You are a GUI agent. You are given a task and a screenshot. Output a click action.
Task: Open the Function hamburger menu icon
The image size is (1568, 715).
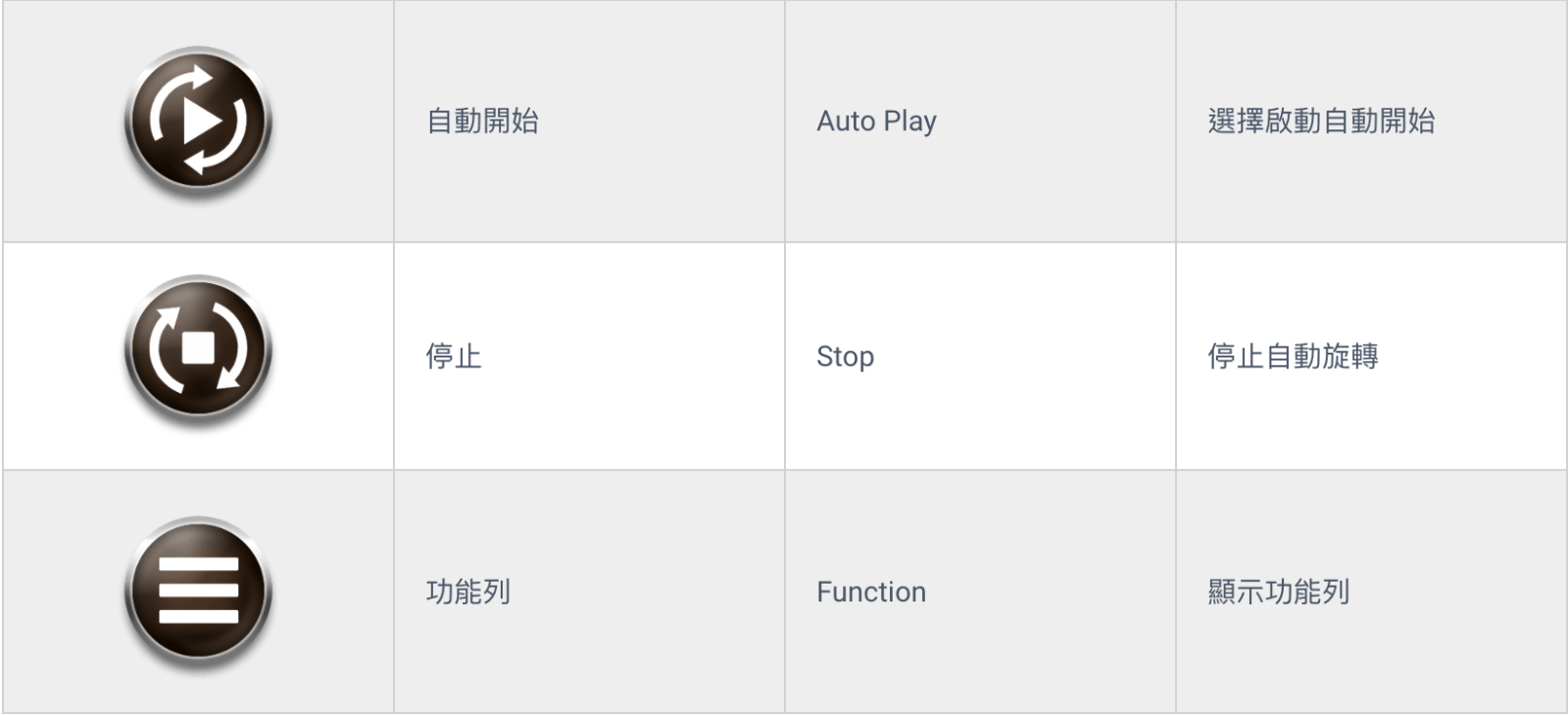(x=198, y=592)
